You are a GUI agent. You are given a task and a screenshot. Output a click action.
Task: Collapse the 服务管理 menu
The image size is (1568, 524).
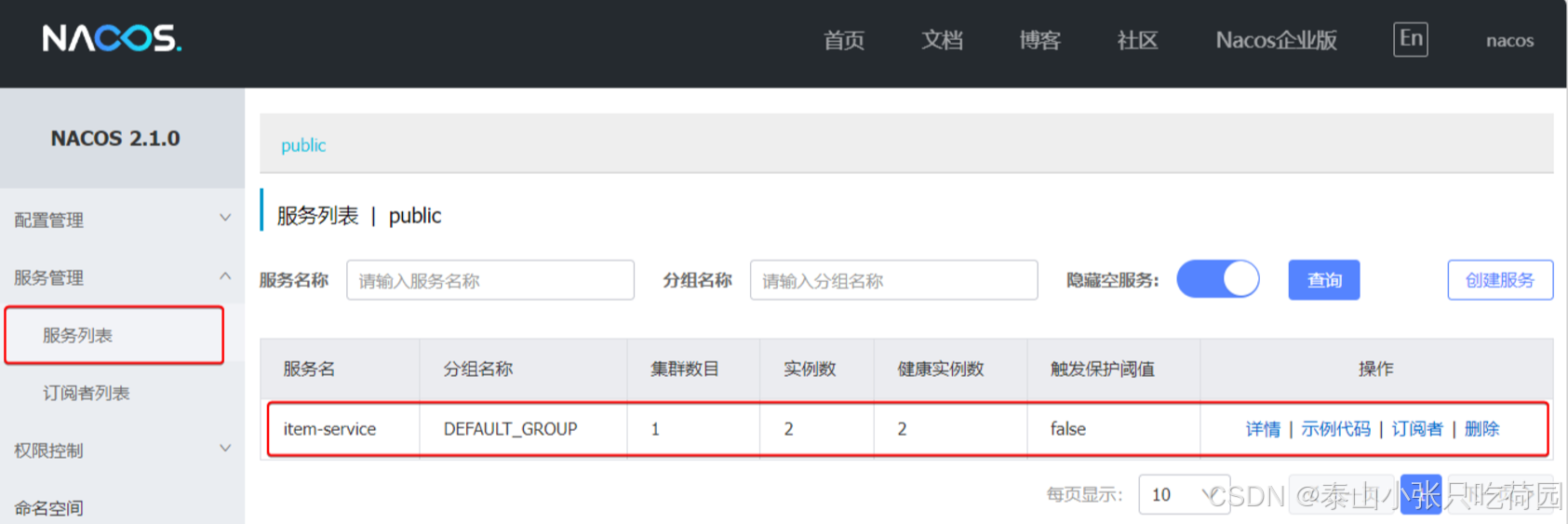(122, 277)
